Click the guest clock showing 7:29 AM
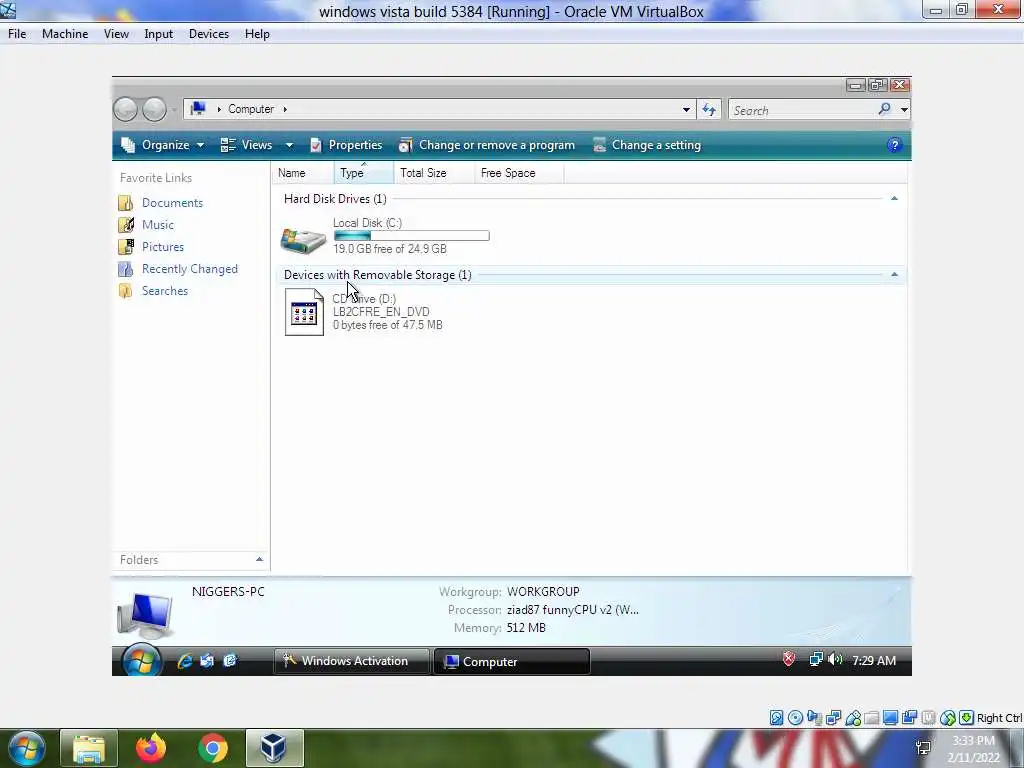This screenshot has height=768, width=1024. point(874,661)
